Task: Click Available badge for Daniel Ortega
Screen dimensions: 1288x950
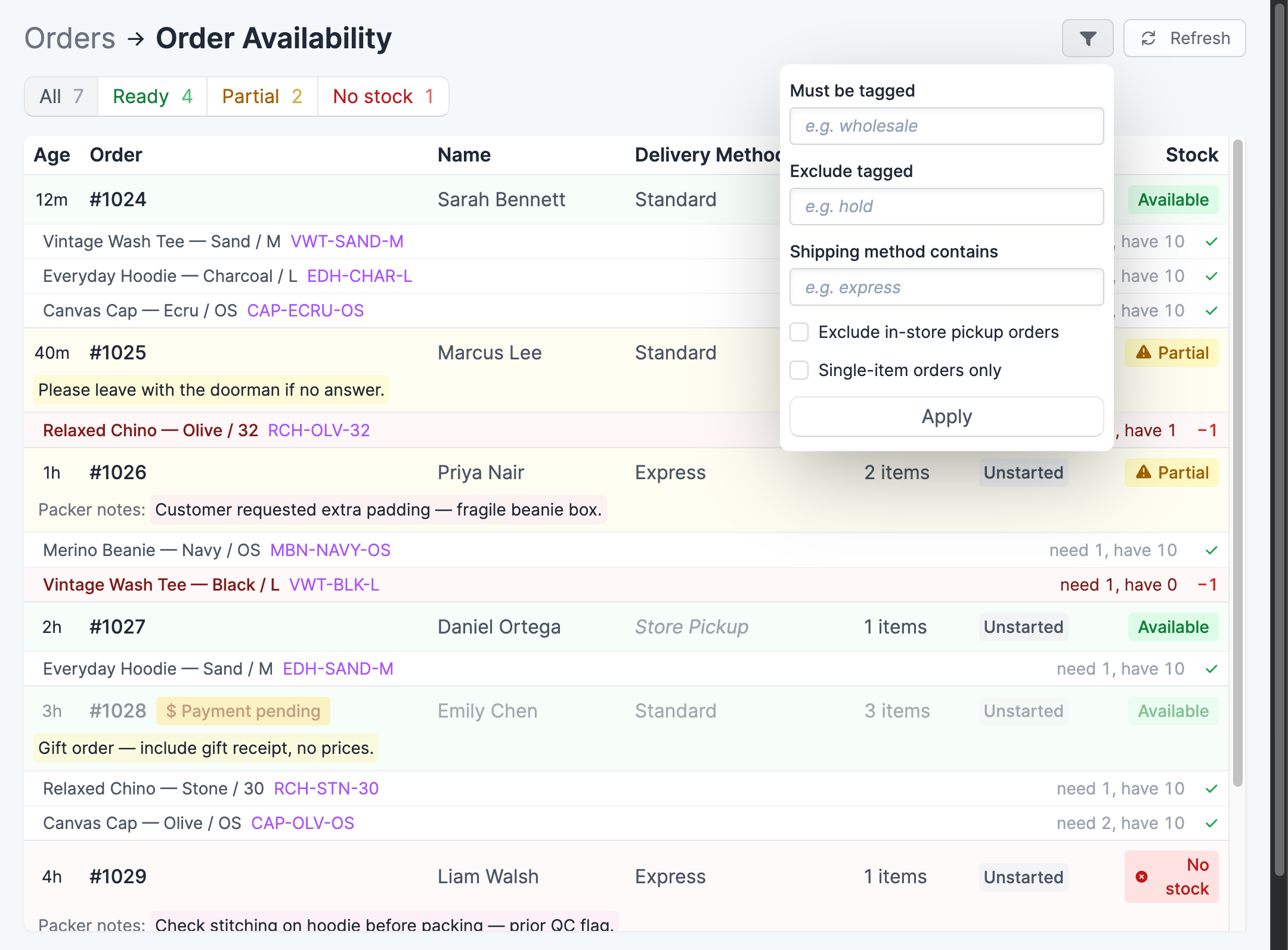Action: (x=1173, y=627)
